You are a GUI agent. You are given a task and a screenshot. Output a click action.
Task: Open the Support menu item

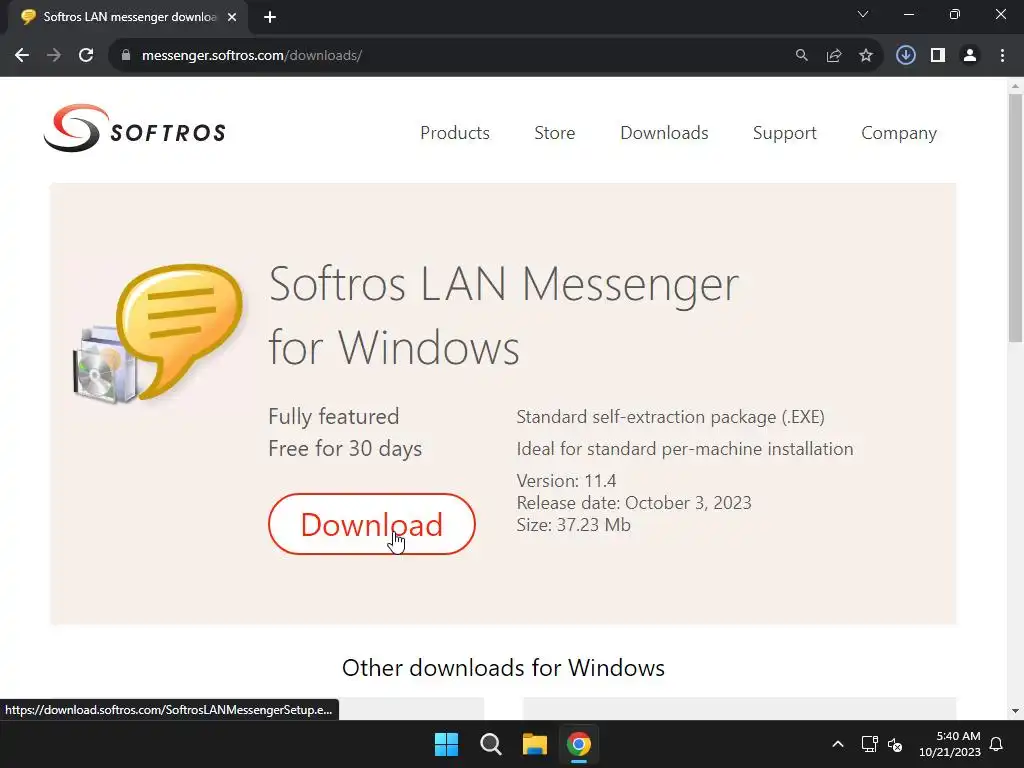click(784, 133)
